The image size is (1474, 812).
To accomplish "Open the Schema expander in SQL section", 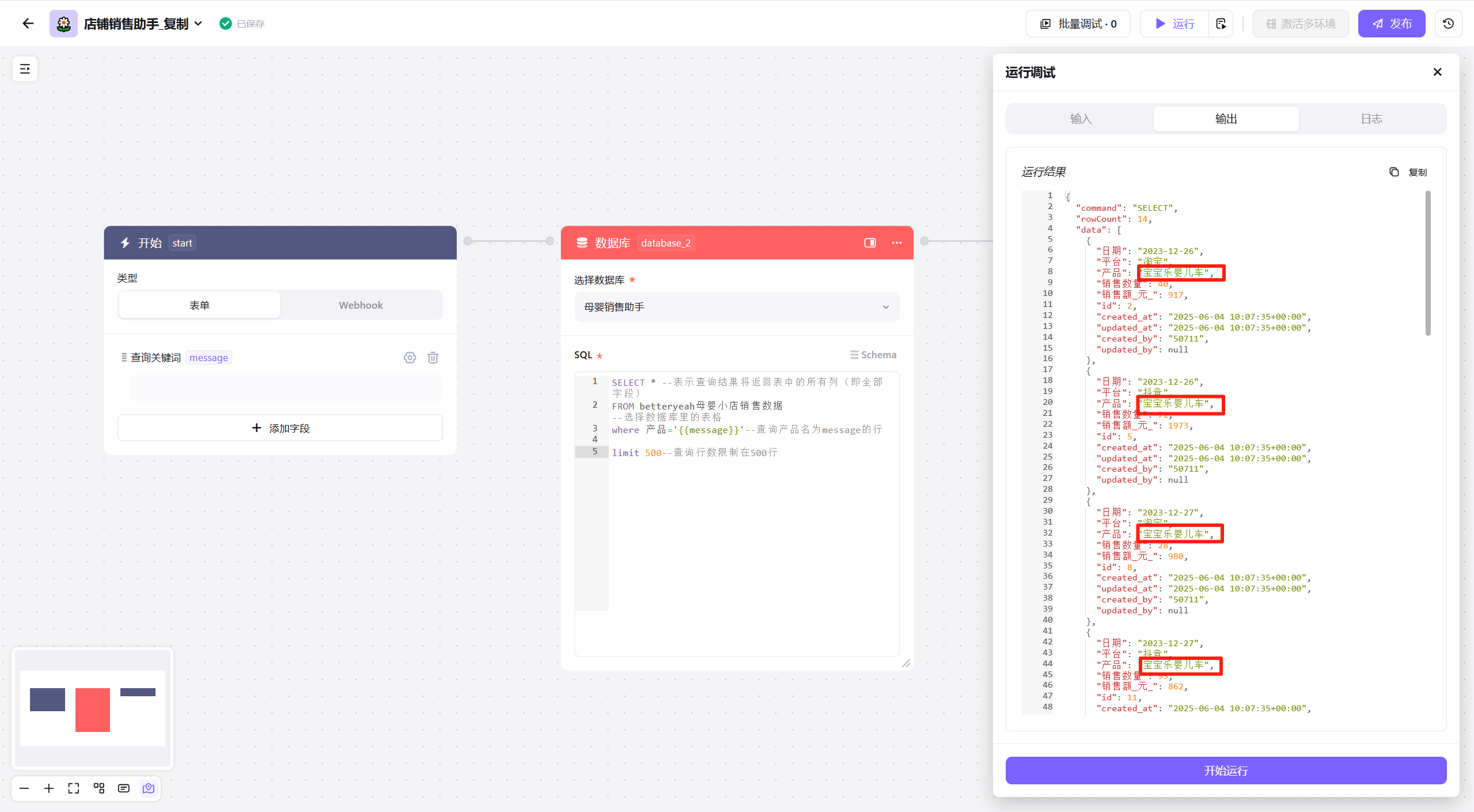I will point(873,355).
